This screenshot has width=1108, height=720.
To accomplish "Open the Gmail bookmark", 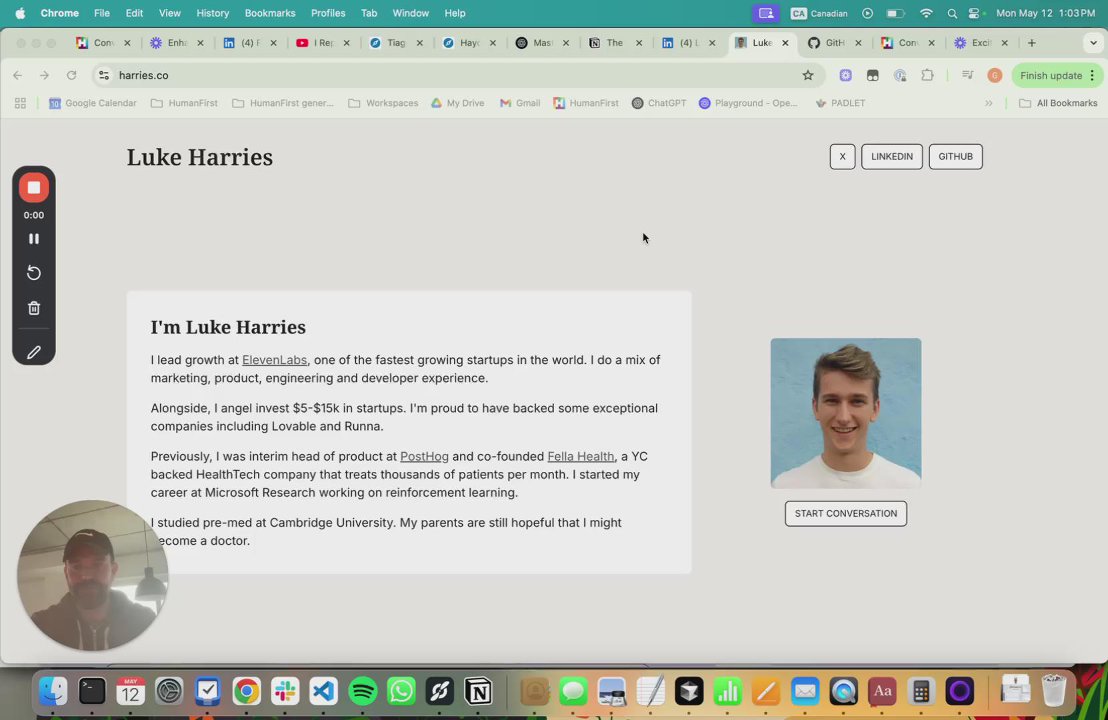I will [x=520, y=103].
